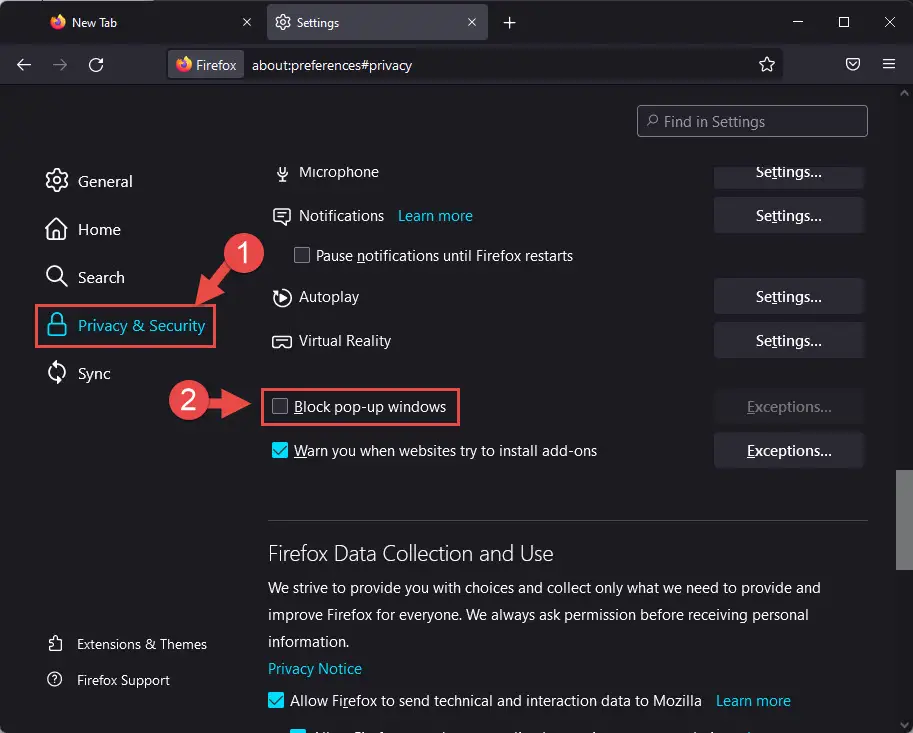Open Notifications permission Settings
Image resolution: width=913 pixels, height=733 pixels.
pos(788,215)
